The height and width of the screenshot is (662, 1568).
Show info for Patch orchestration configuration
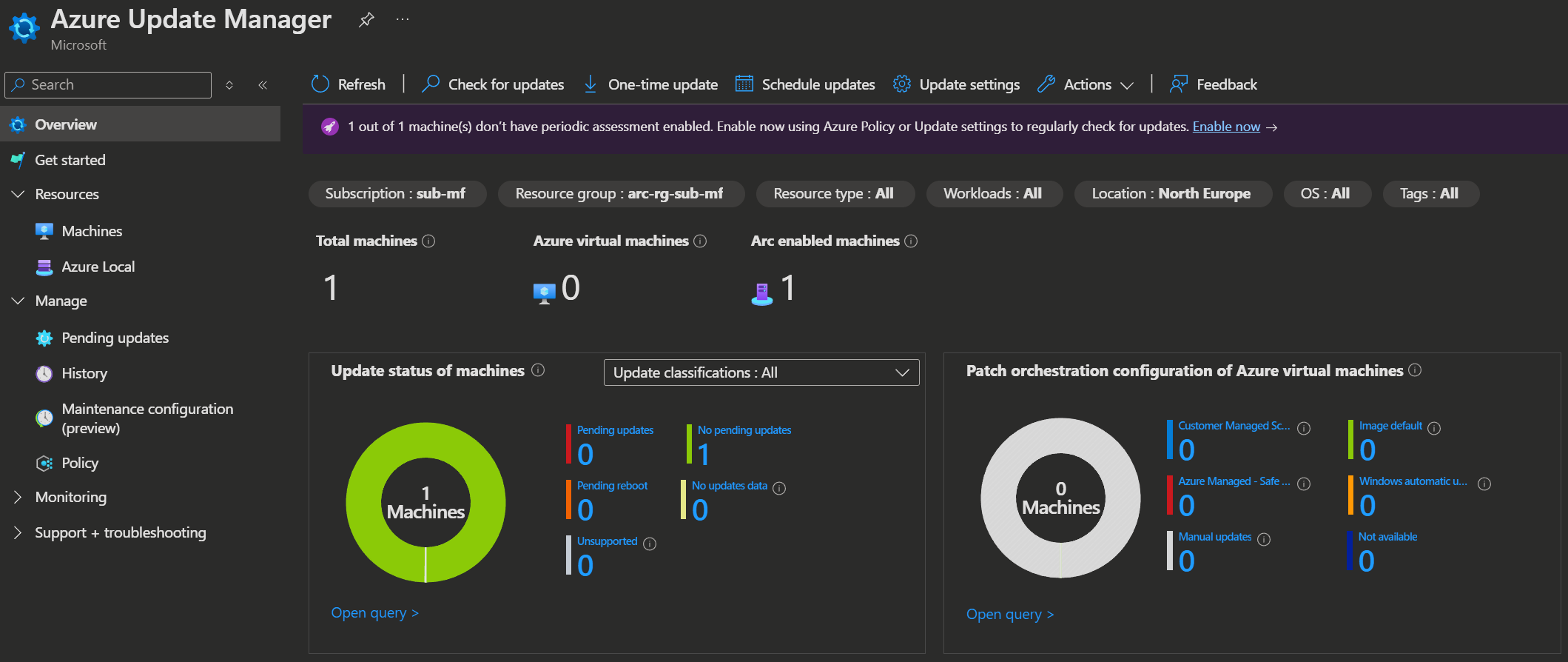click(x=1415, y=370)
